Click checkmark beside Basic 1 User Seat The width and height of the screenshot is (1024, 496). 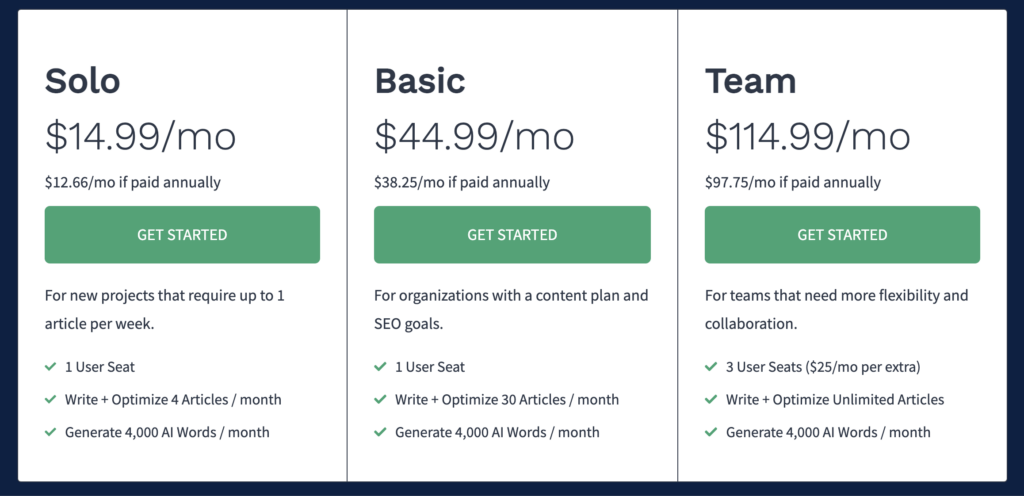point(380,367)
